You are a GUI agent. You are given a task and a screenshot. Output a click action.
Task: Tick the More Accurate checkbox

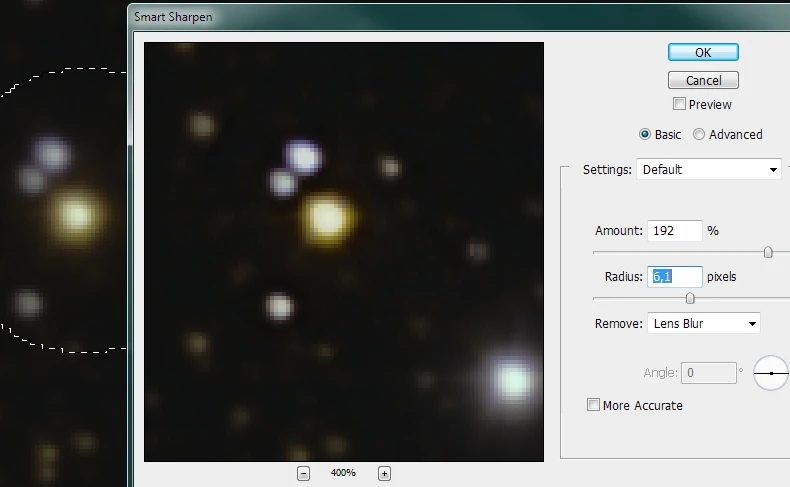594,405
